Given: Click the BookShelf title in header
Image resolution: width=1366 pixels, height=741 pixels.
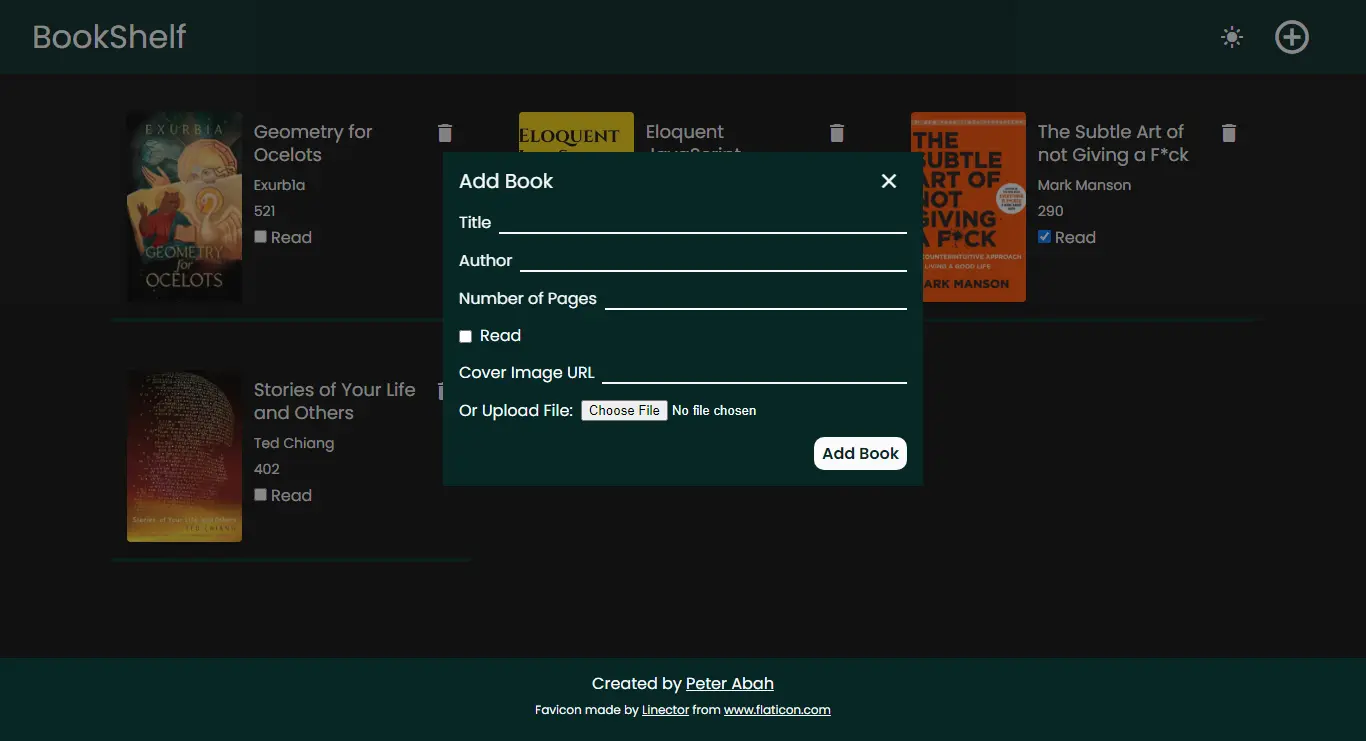Looking at the screenshot, I should [109, 37].
